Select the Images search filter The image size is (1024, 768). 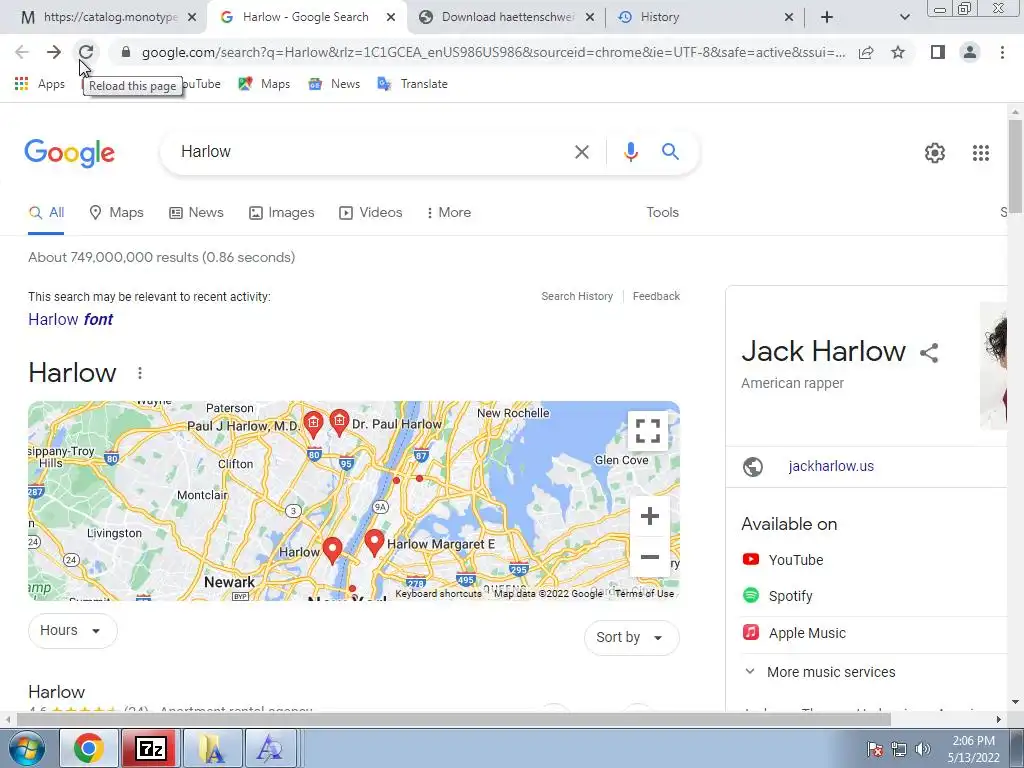click(281, 212)
